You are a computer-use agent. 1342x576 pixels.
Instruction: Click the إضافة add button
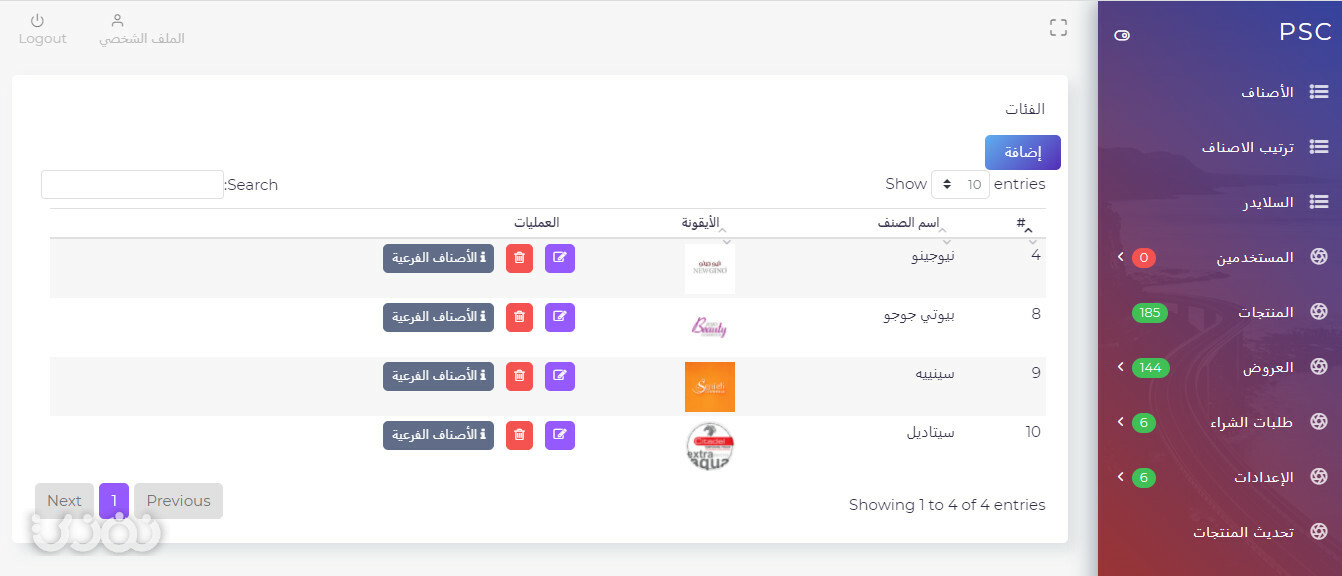(1023, 152)
